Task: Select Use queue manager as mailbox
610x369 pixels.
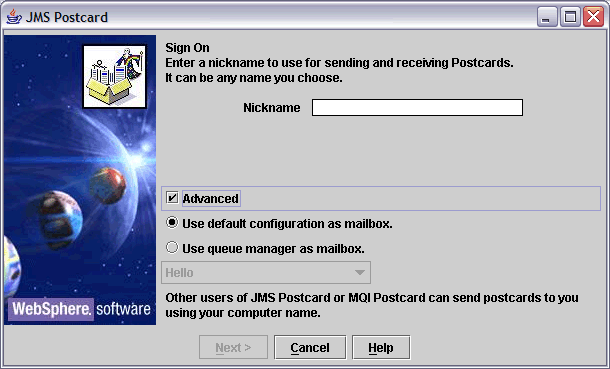Action: point(172,248)
